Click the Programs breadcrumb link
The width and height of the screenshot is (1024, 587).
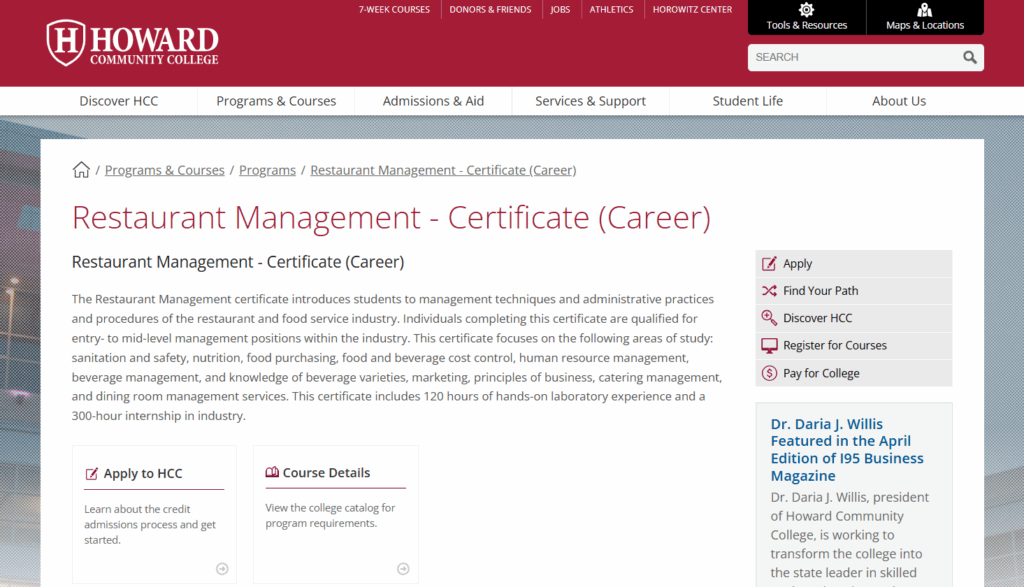click(x=267, y=170)
